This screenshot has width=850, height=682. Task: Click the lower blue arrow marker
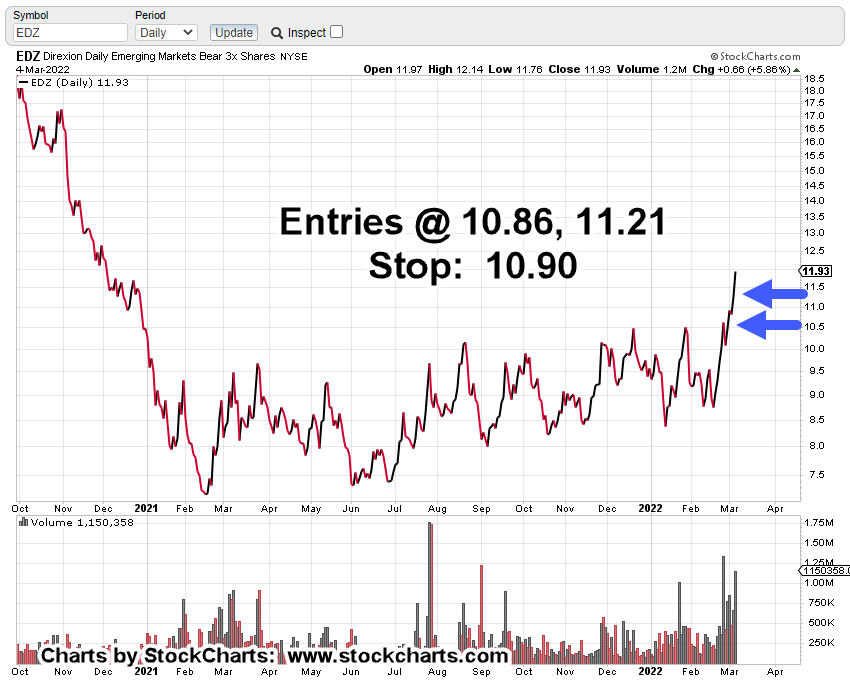(x=775, y=323)
